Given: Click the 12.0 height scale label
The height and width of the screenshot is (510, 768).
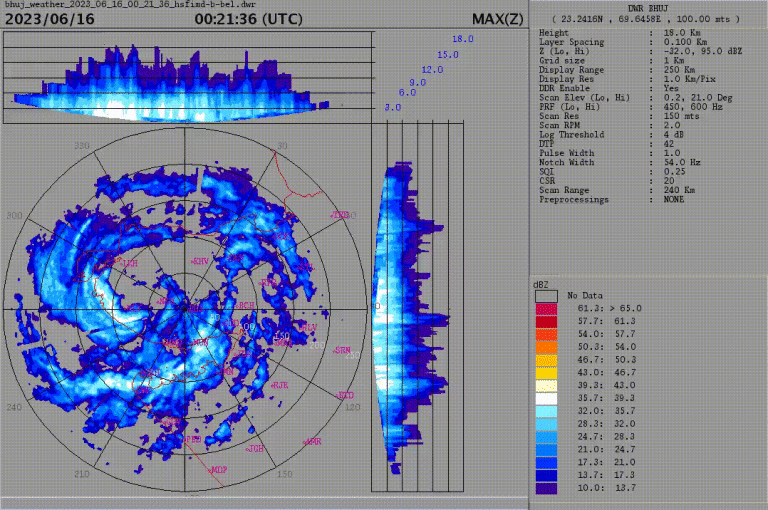Looking at the screenshot, I should [x=432, y=70].
